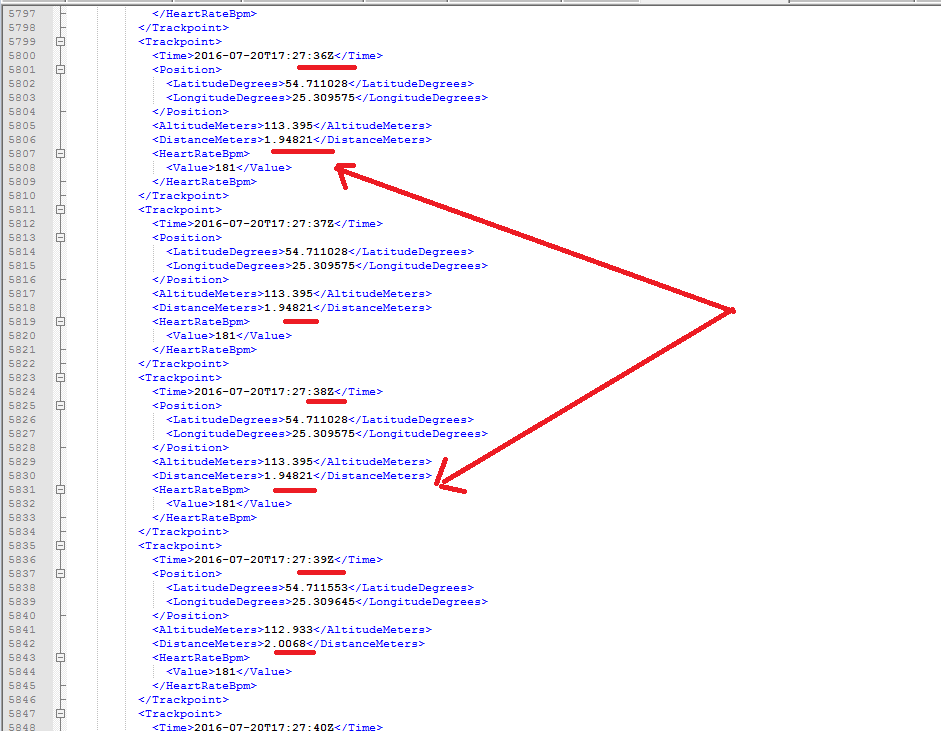
Task: Click altitude value 113.395 on line 5817
Action: coord(289,294)
